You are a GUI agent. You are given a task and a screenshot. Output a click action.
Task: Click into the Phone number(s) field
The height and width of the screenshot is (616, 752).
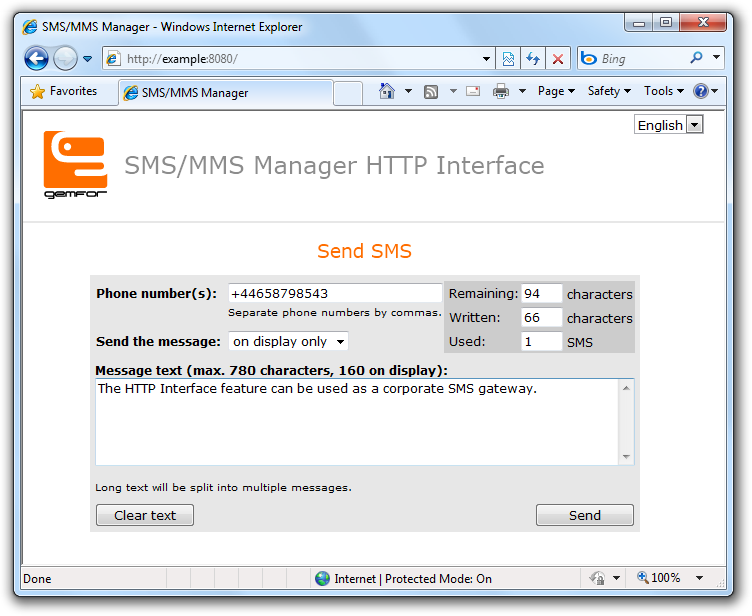click(334, 293)
